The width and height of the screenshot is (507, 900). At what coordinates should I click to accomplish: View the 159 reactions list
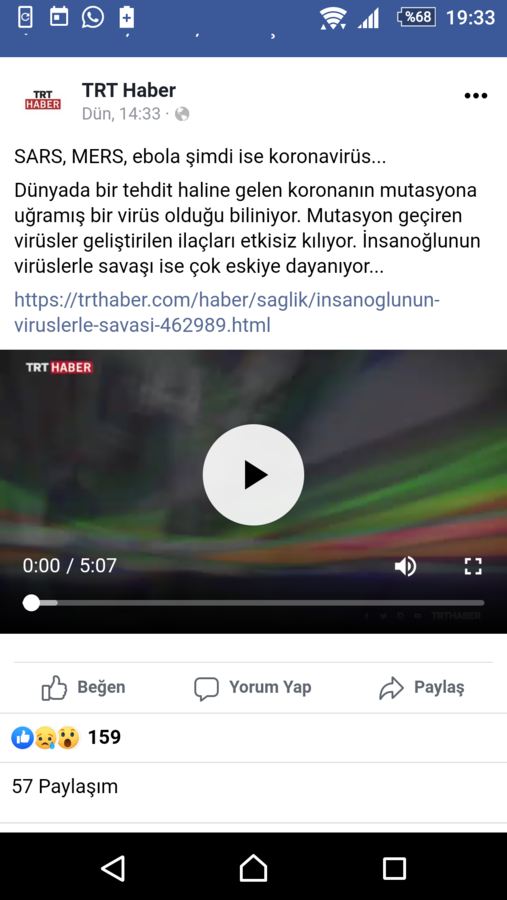[x=66, y=738]
